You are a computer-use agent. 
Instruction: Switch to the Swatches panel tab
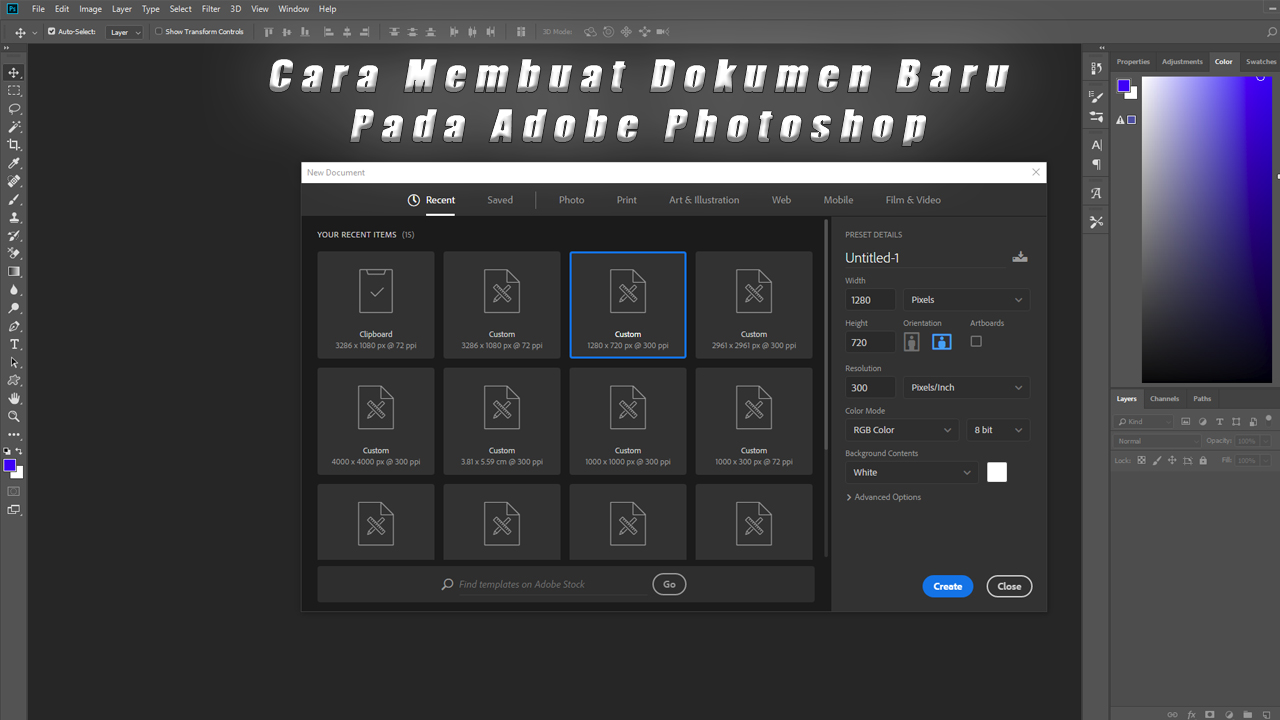click(x=1261, y=62)
